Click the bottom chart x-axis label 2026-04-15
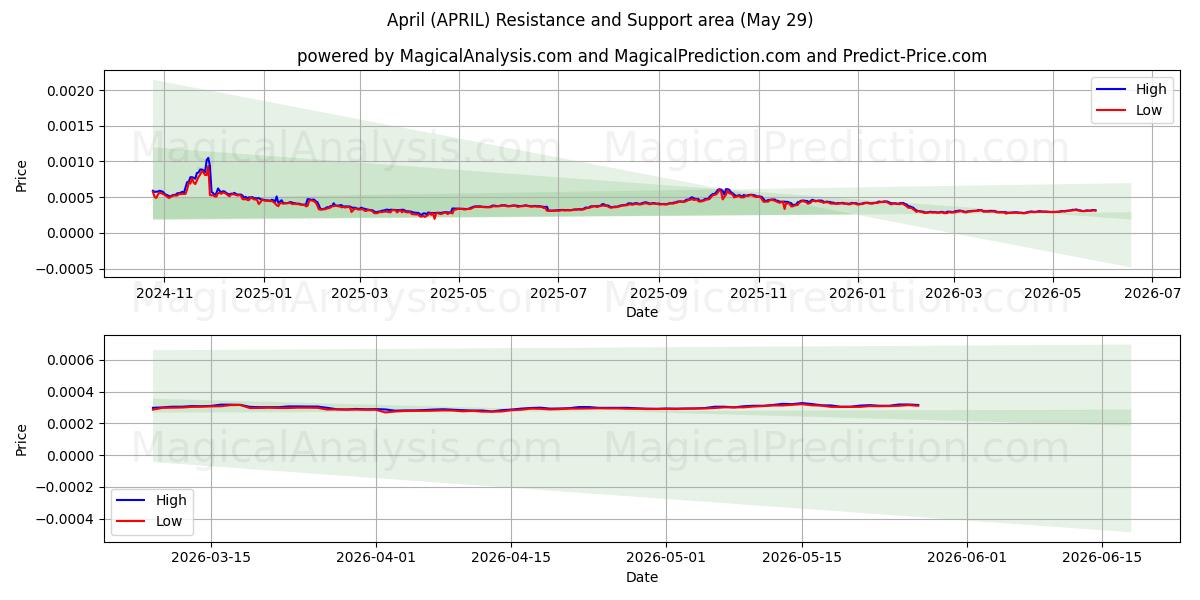 (x=511, y=560)
